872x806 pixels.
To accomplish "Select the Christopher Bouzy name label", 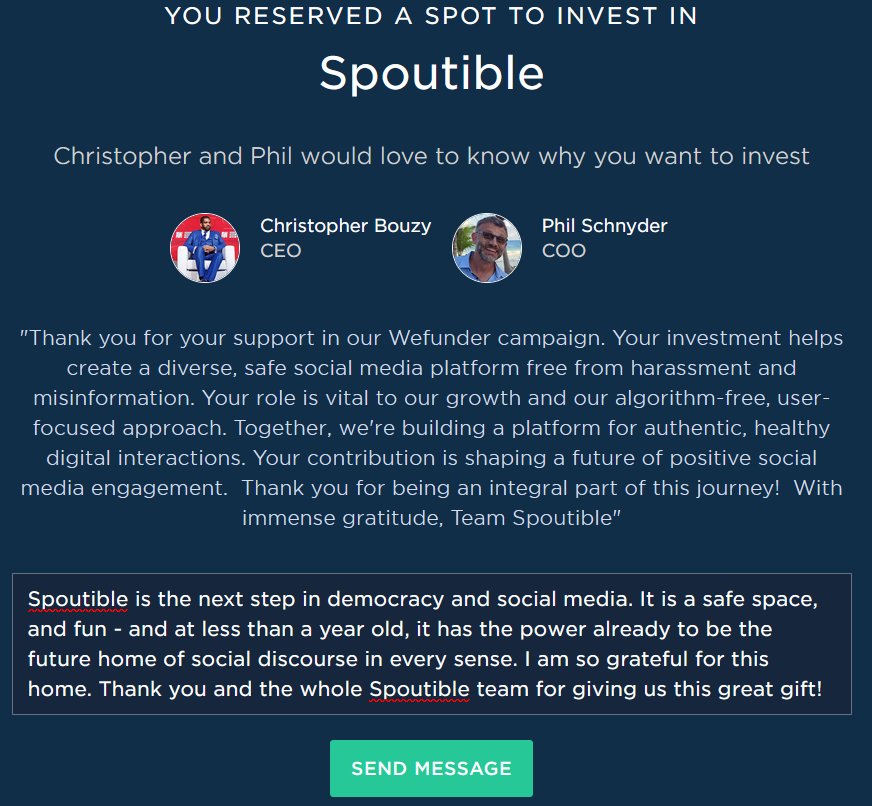I will (x=345, y=226).
